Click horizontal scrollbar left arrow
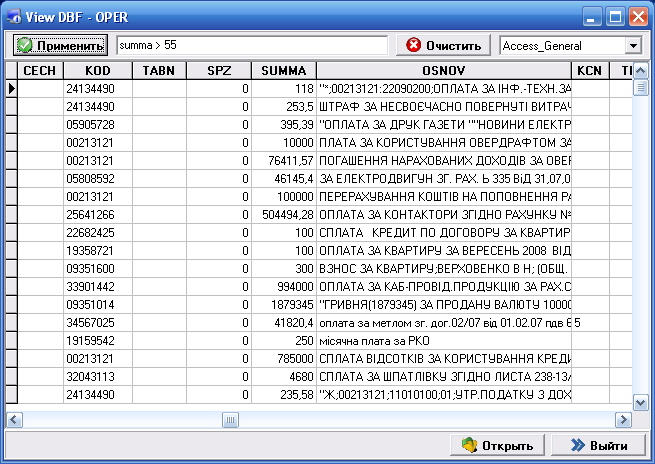This screenshot has width=655, height=464. 14,420
